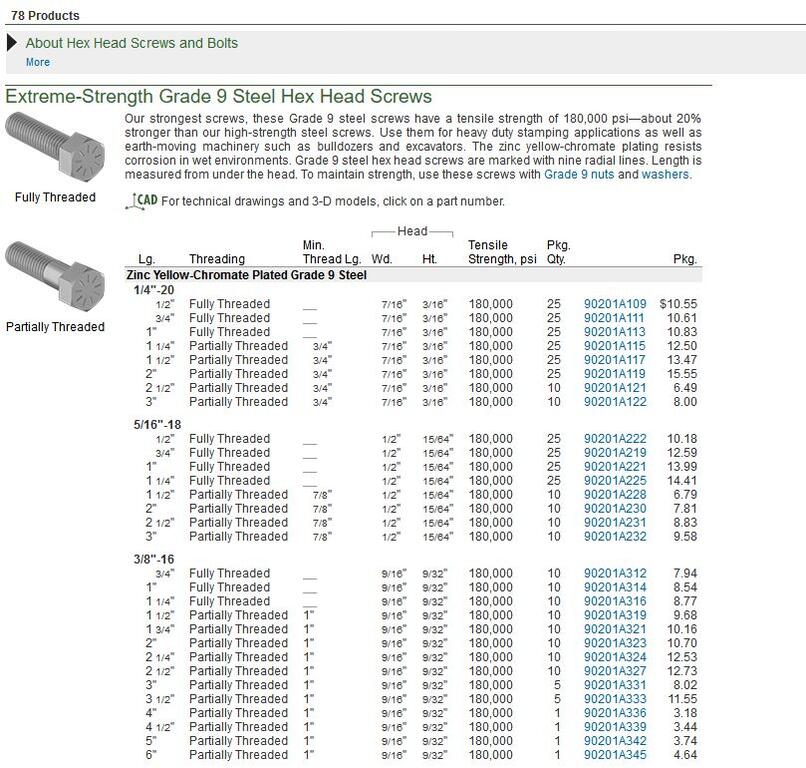
Task: Select part 90201A222
Action: tap(615, 438)
